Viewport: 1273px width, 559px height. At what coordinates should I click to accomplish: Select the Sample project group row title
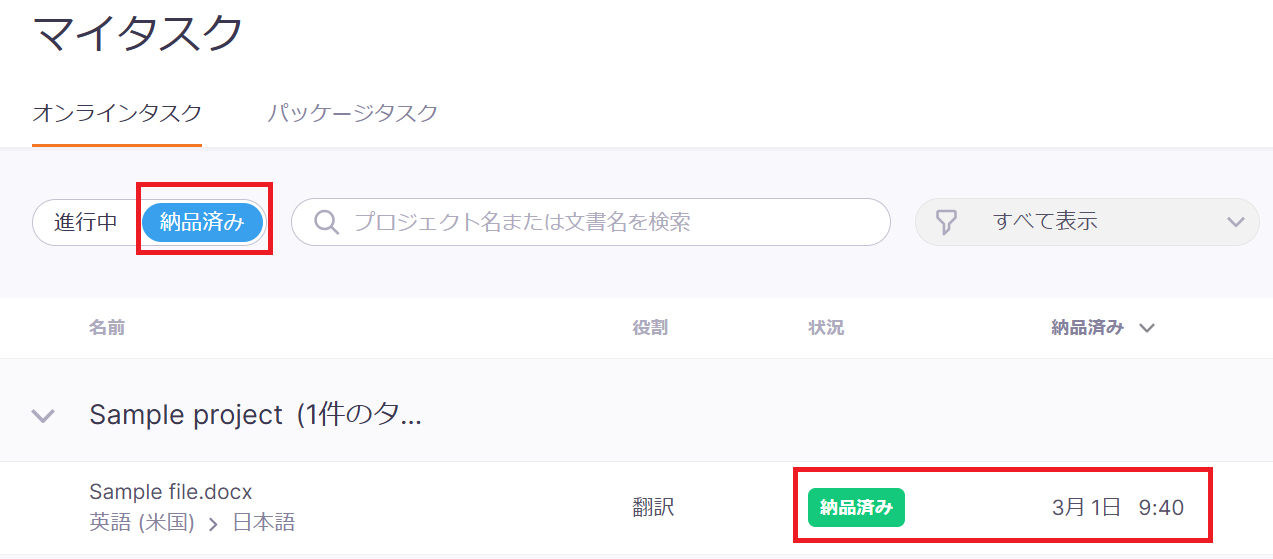click(255, 415)
